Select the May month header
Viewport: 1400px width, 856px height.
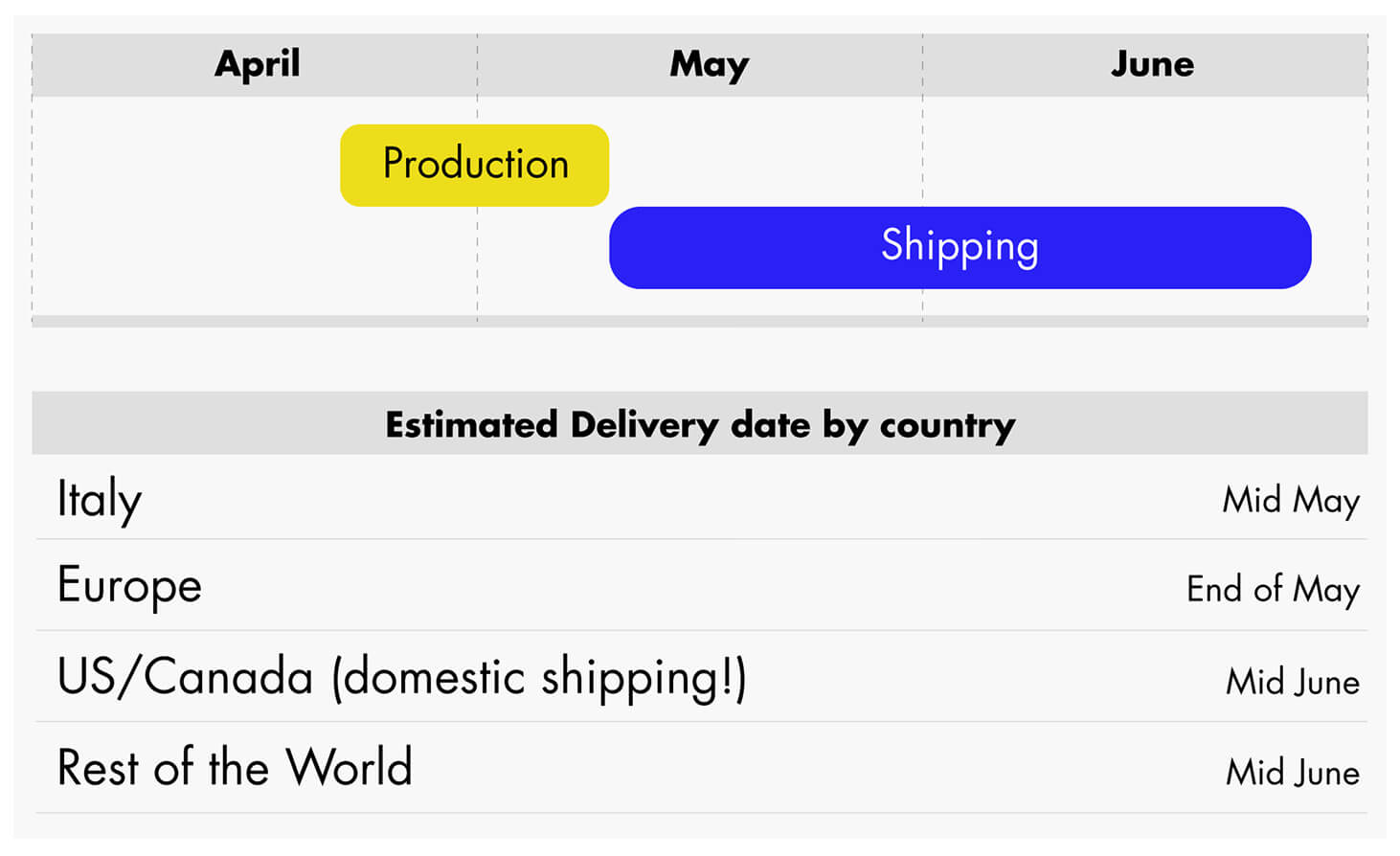(709, 64)
